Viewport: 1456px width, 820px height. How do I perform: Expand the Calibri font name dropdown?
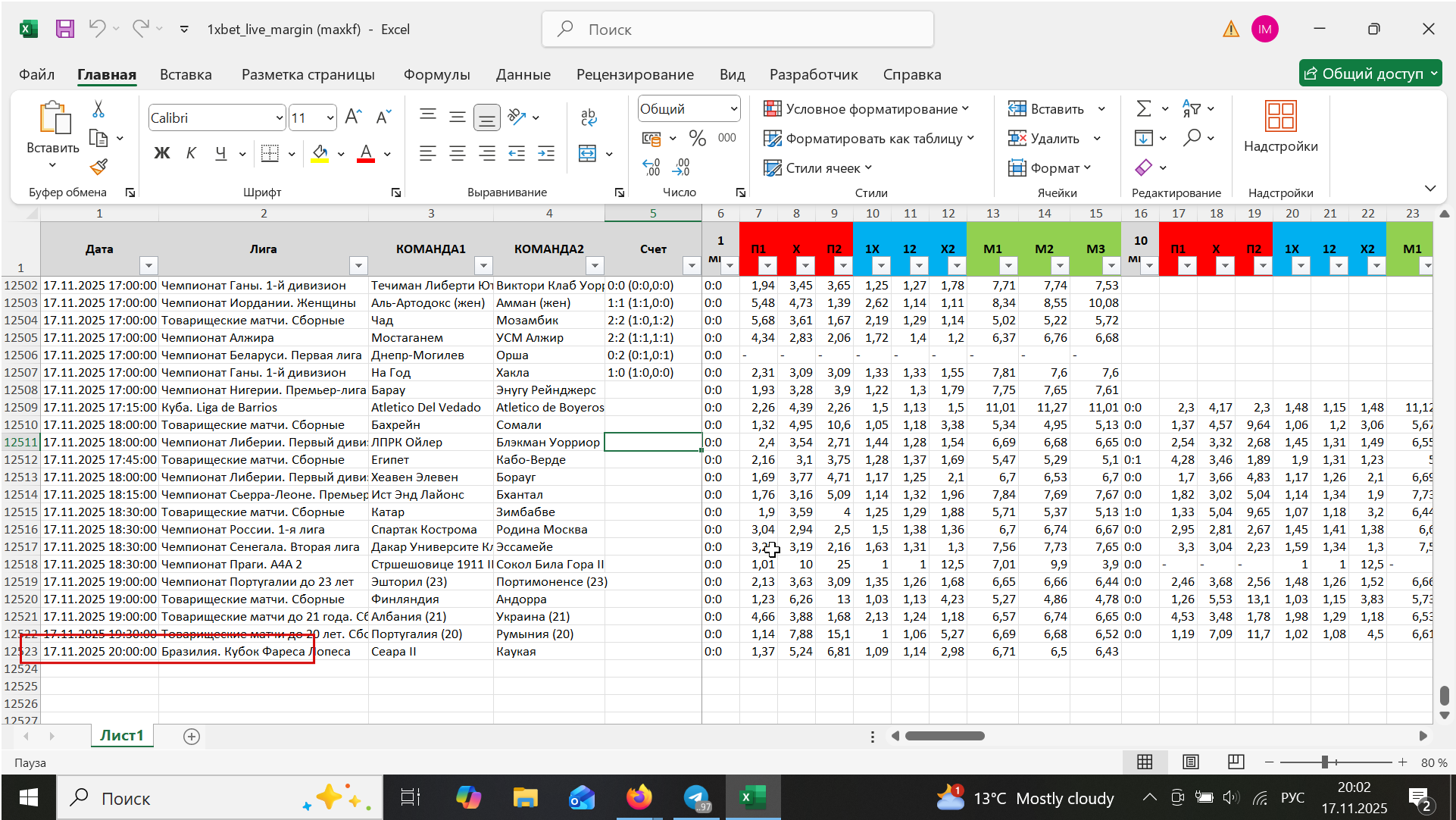[x=279, y=117]
